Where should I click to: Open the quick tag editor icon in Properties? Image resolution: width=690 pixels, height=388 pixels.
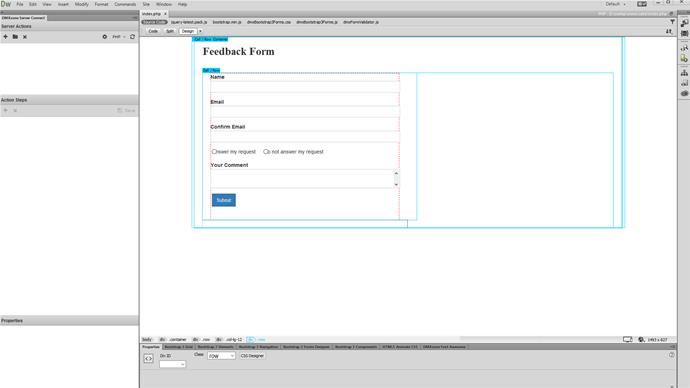click(x=148, y=359)
